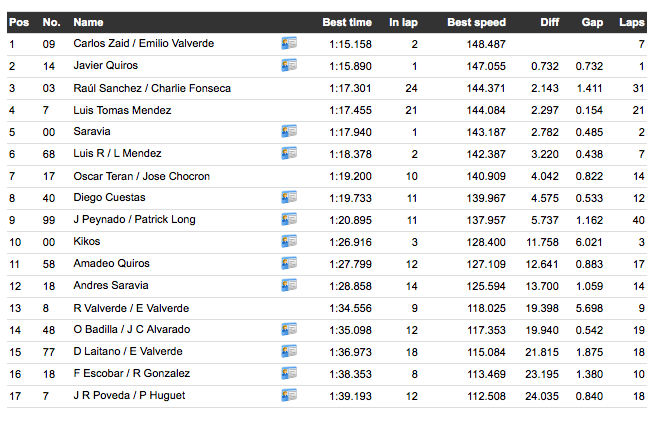The height and width of the screenshot is (423, 659).
Task: Click the Gap column header
Action: click(592, 22)
